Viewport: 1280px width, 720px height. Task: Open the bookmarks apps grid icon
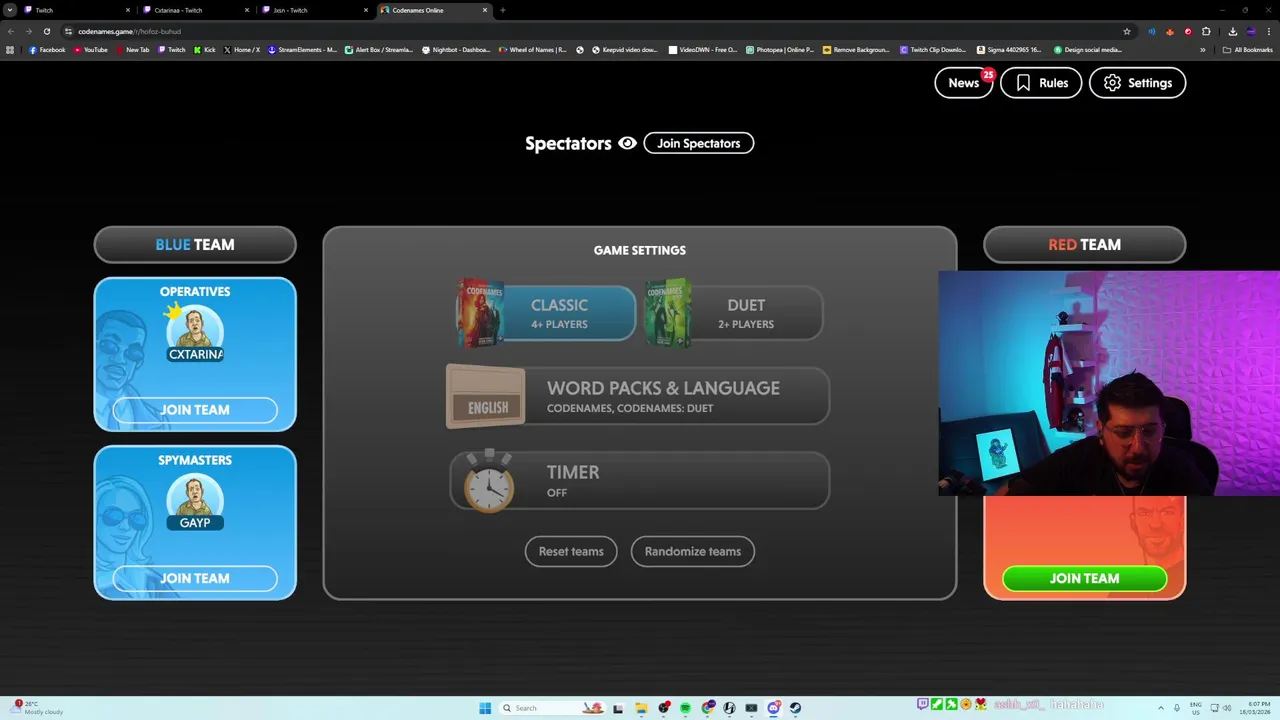(10, 49)
